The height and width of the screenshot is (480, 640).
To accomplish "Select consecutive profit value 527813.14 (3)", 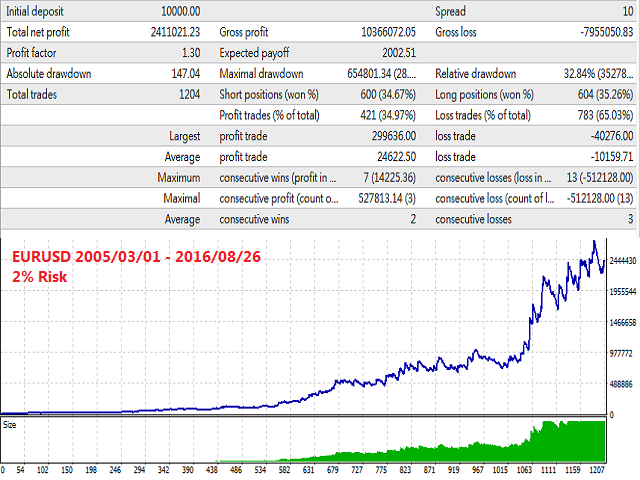I will pos(387,198).
